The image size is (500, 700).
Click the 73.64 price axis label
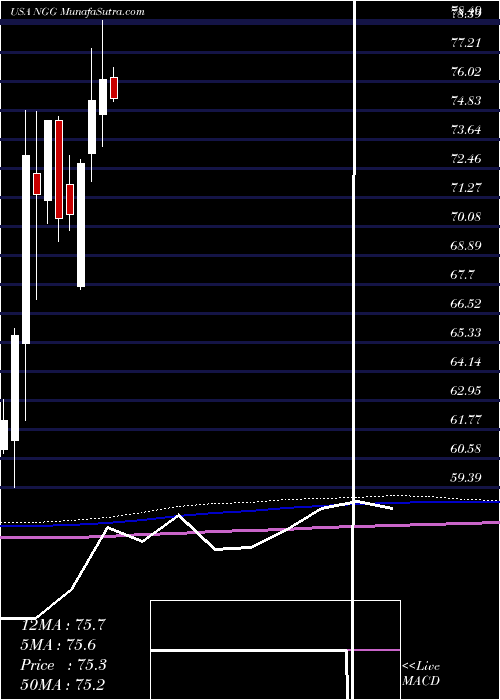point(466,130)
